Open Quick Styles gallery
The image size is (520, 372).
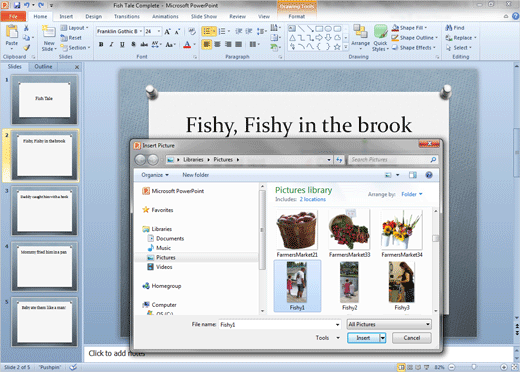380,38
